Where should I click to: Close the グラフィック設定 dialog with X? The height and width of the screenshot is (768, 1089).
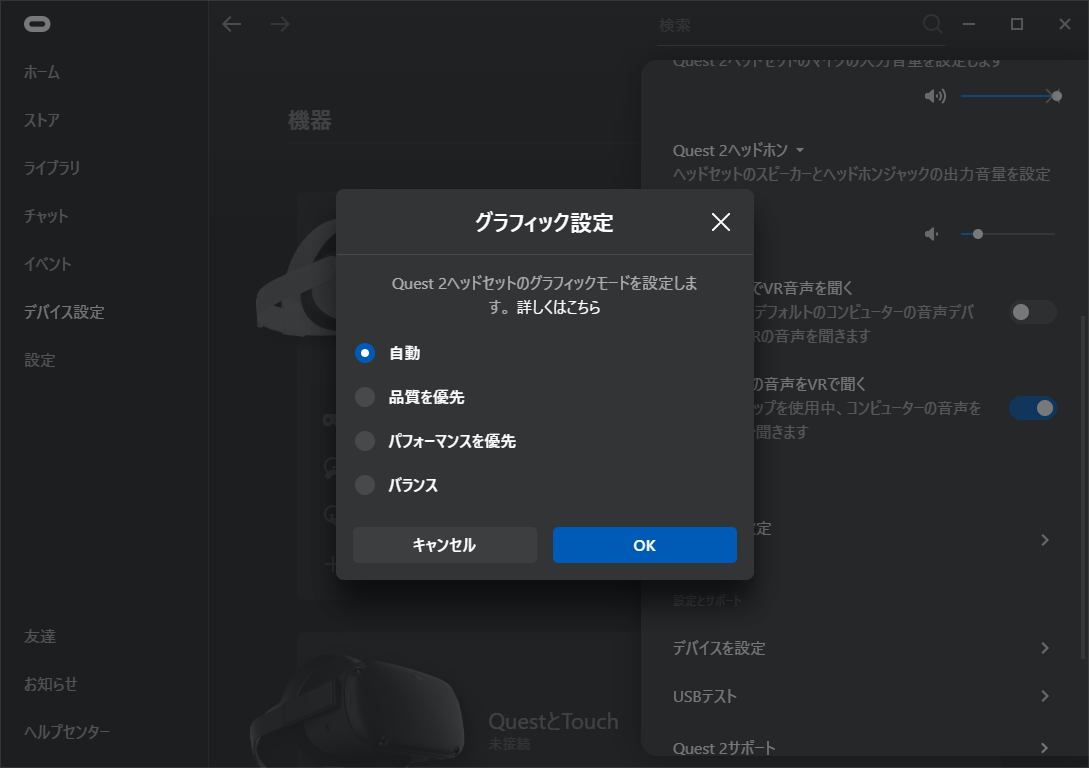point(721,222)
